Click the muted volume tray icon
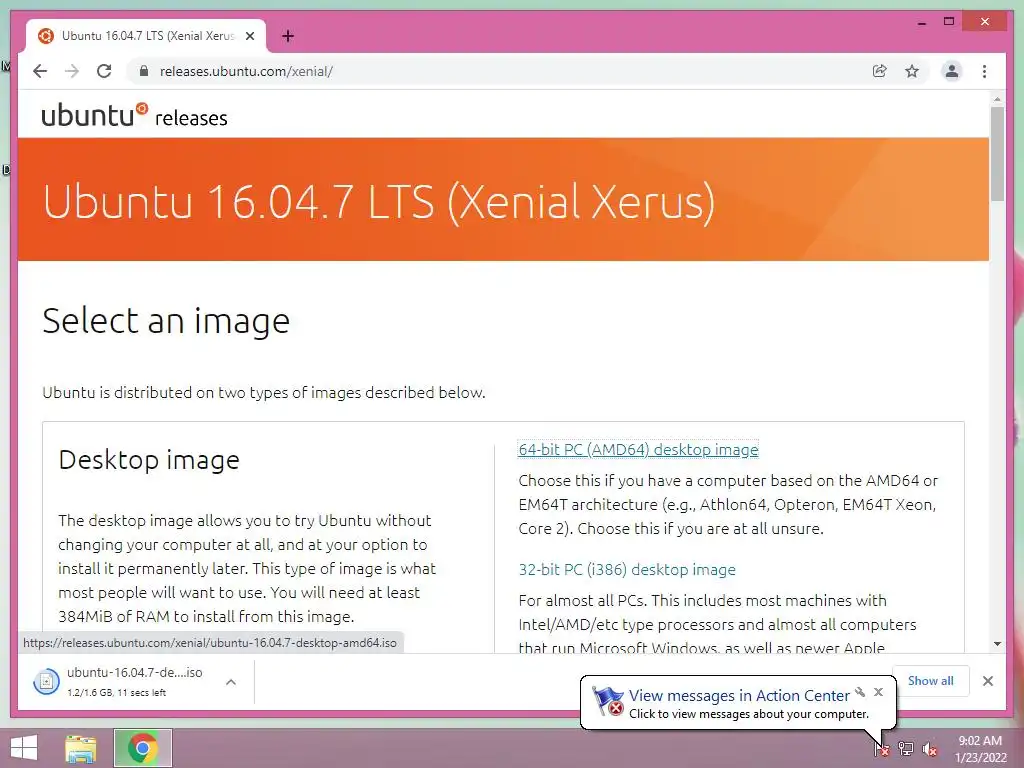The width and height of the screenshot is (1024, 768). tap(930, 748)
